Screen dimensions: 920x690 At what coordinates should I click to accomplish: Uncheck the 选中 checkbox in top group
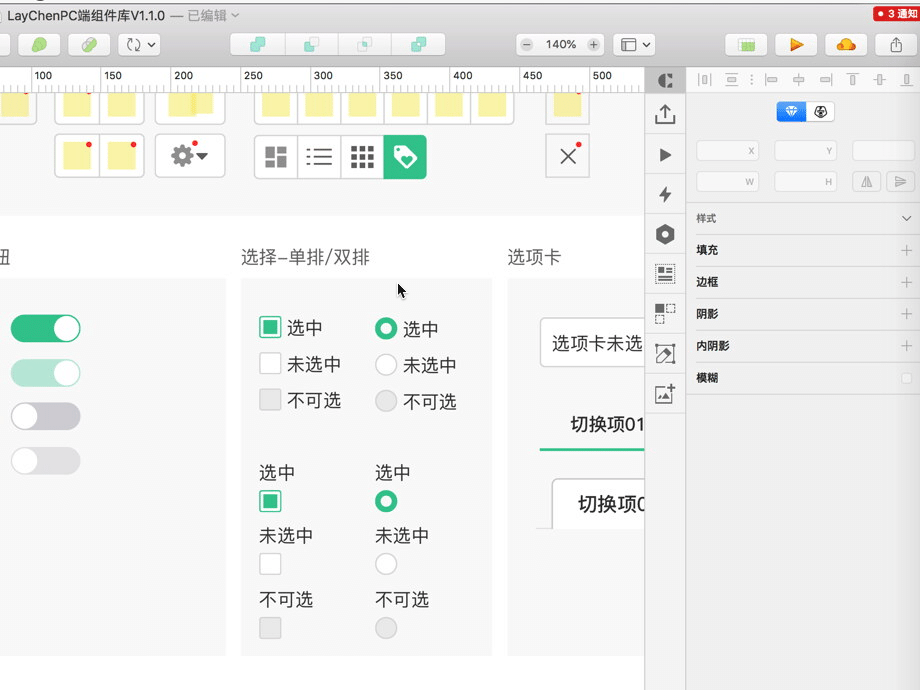pos(270,327)
